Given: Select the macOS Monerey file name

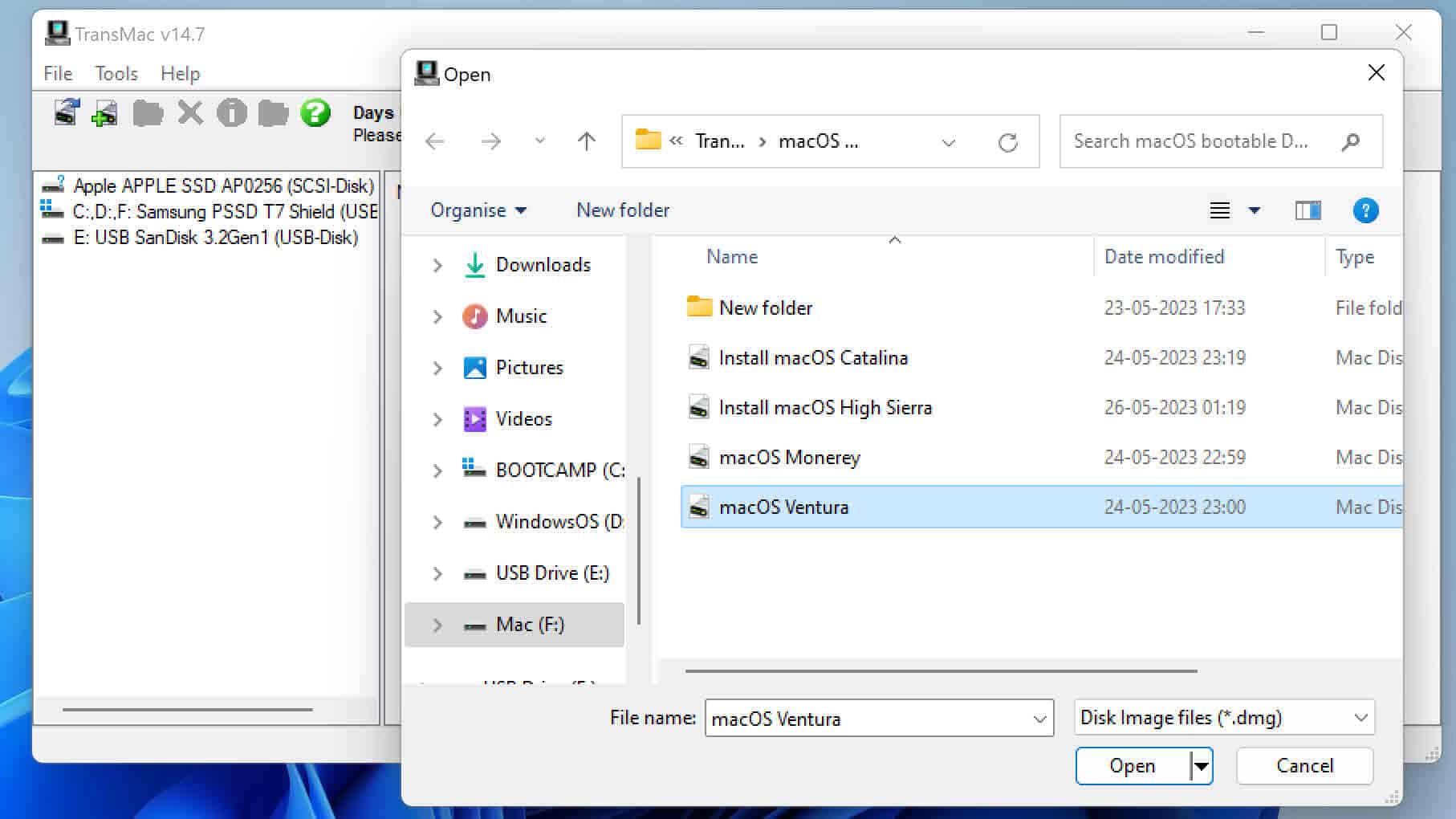Looking at the screenshot, I should pos(790,458).
